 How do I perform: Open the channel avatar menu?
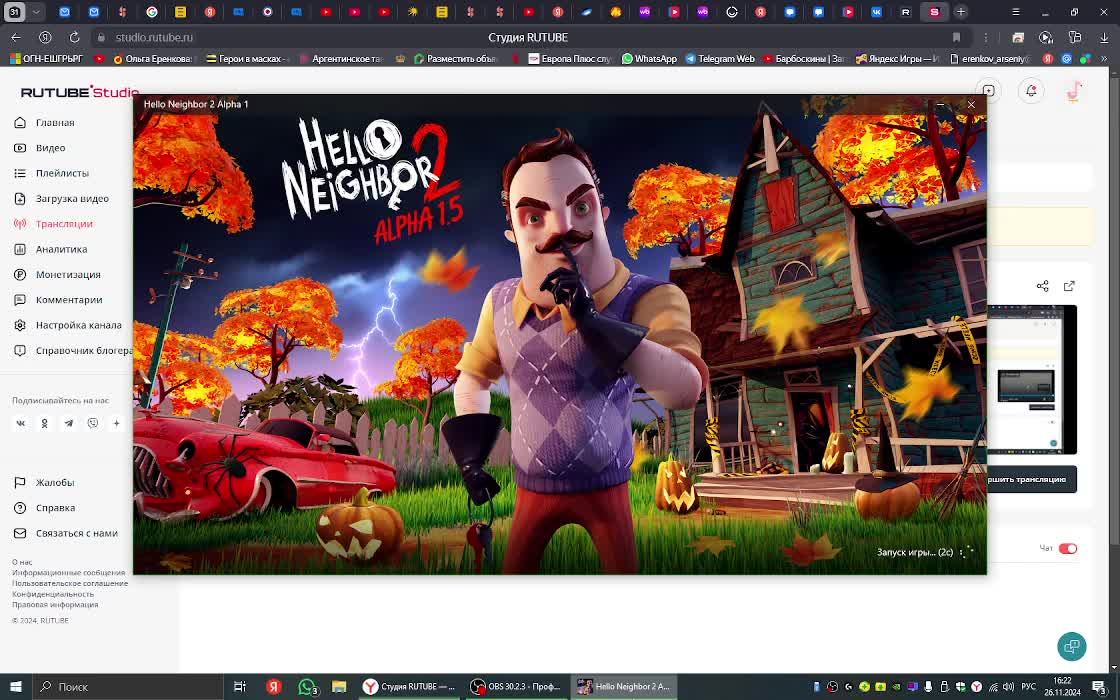pos(1073,91)
